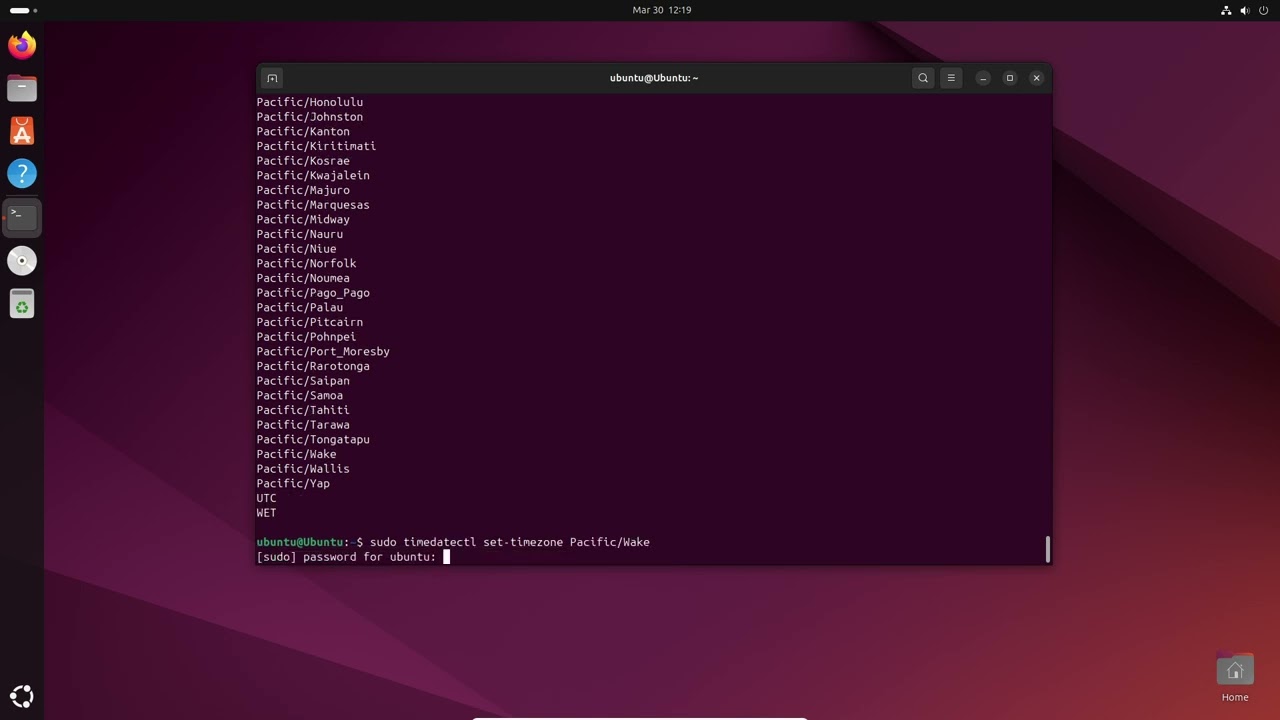Click the text Pacific/Noumea
This screenshot has height=720, width=1280.
click(x=303, y=278)
